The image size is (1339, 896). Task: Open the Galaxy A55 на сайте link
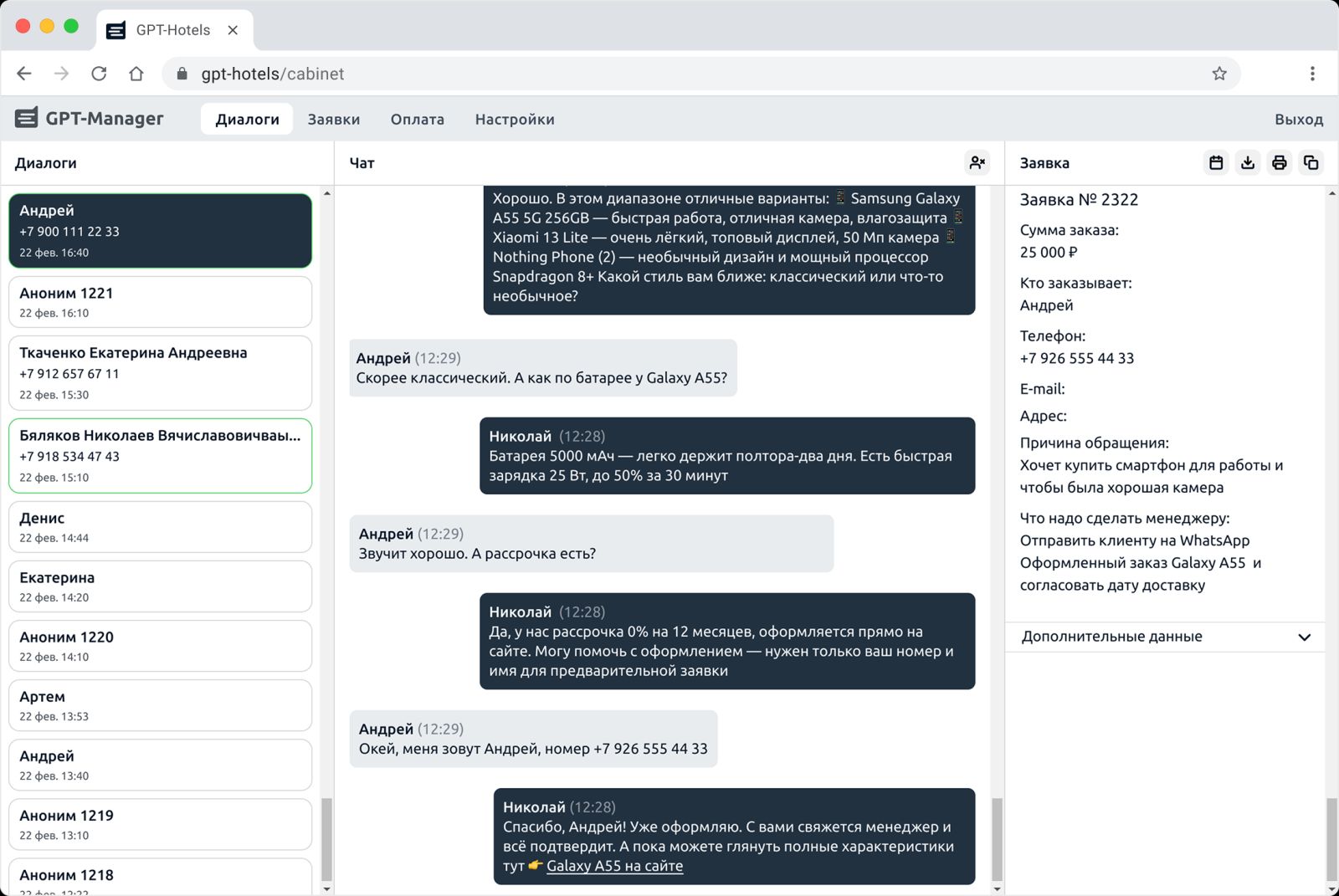point(614,867)
